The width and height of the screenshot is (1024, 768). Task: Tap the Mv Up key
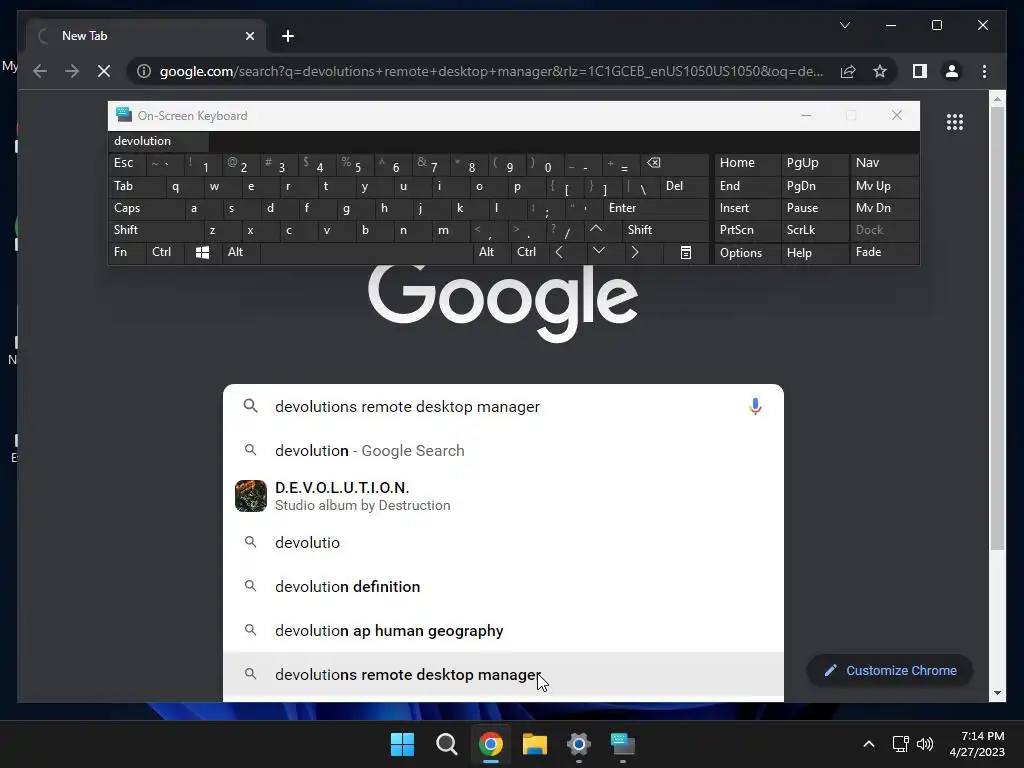pos(884,186)
